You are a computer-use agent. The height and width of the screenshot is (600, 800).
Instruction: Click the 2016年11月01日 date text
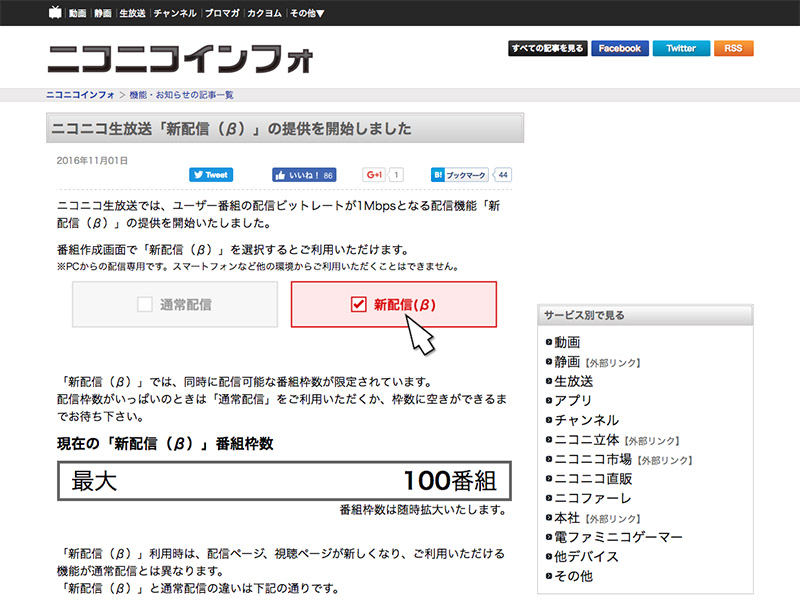coord(92,161)
